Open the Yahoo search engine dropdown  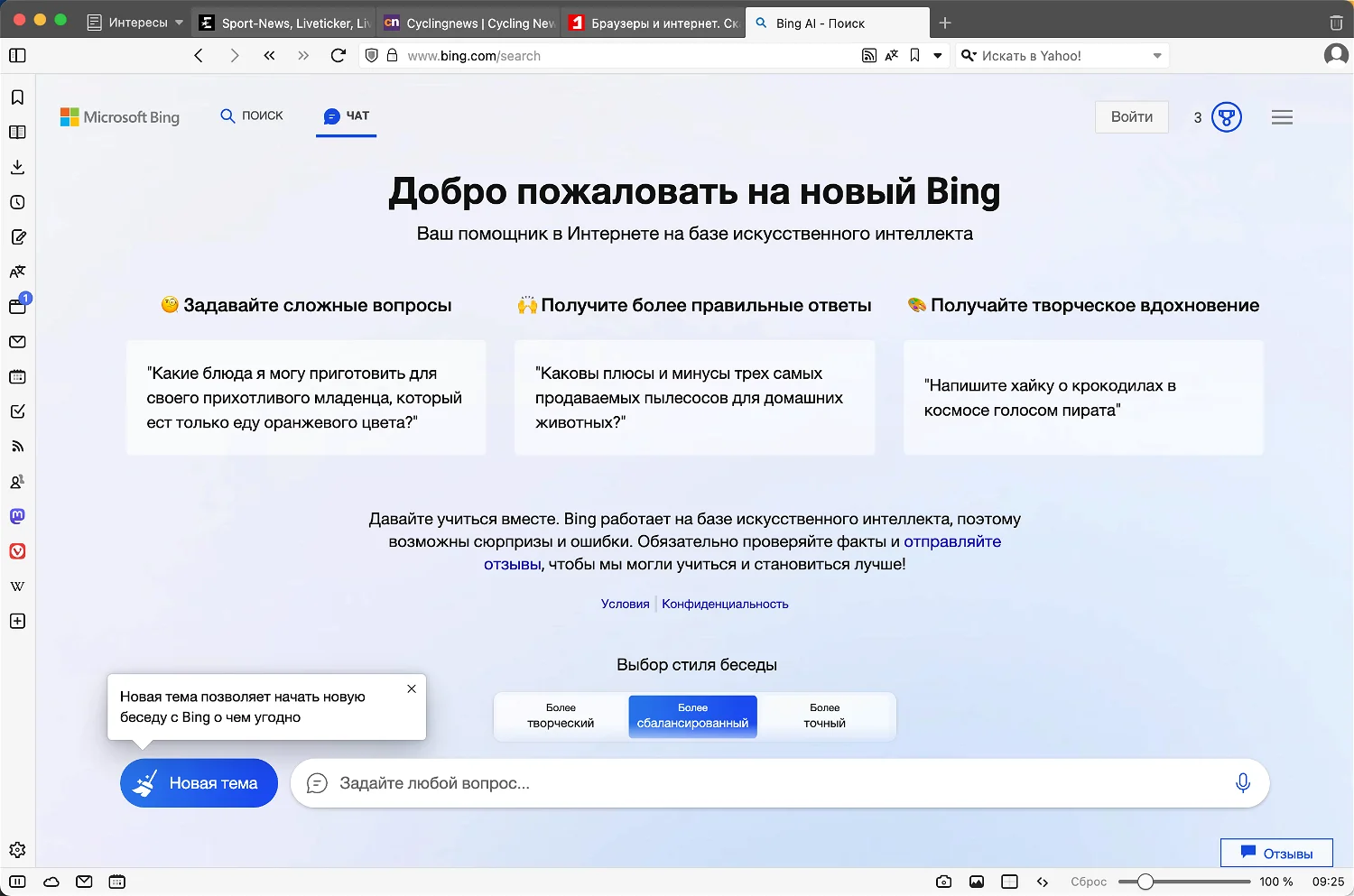[x=1157, y=56]
